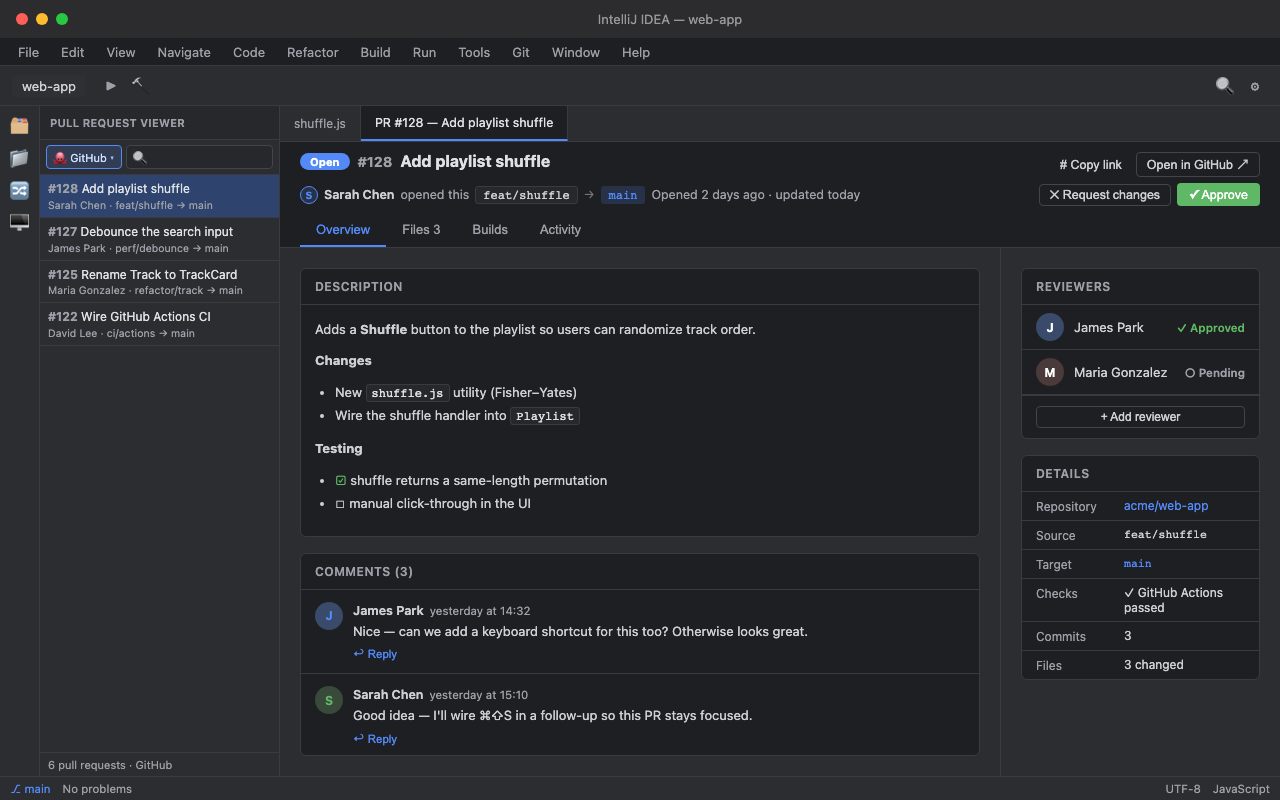Open the Refactor menu

pyautogui.click(x=313, y=52)
